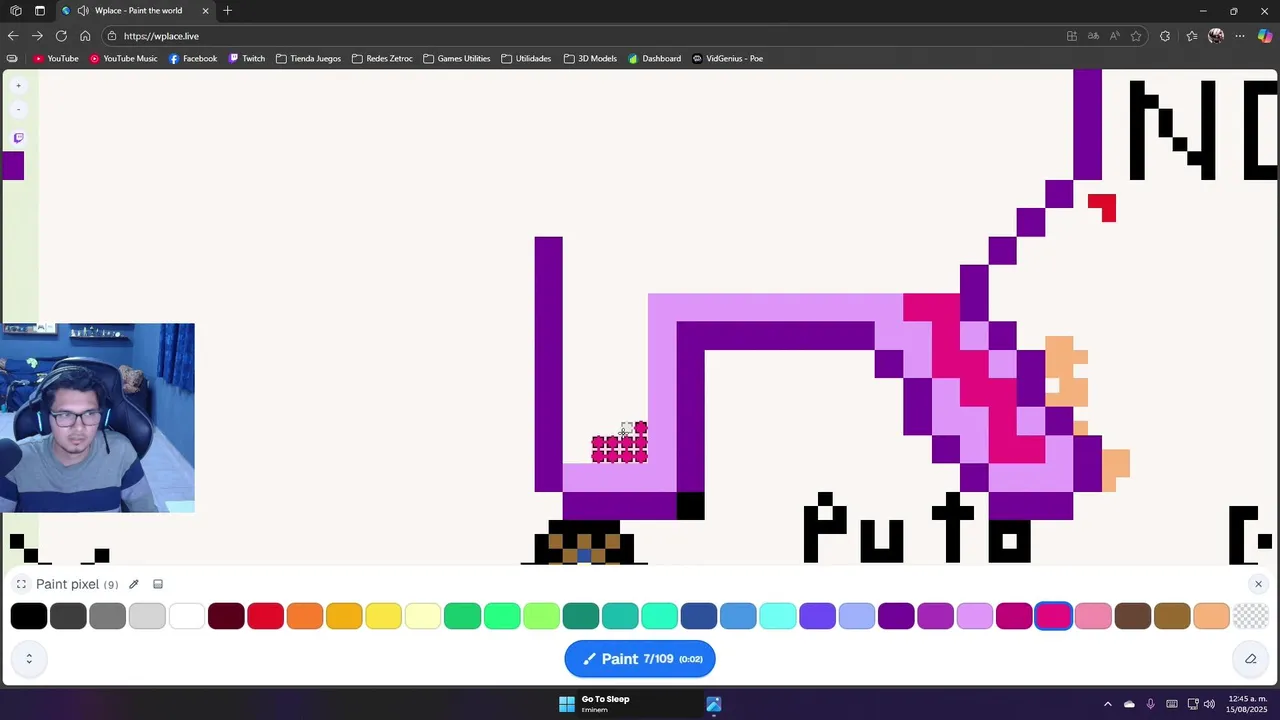Select the transparent checkered swatch

[x=1251, y=616]
